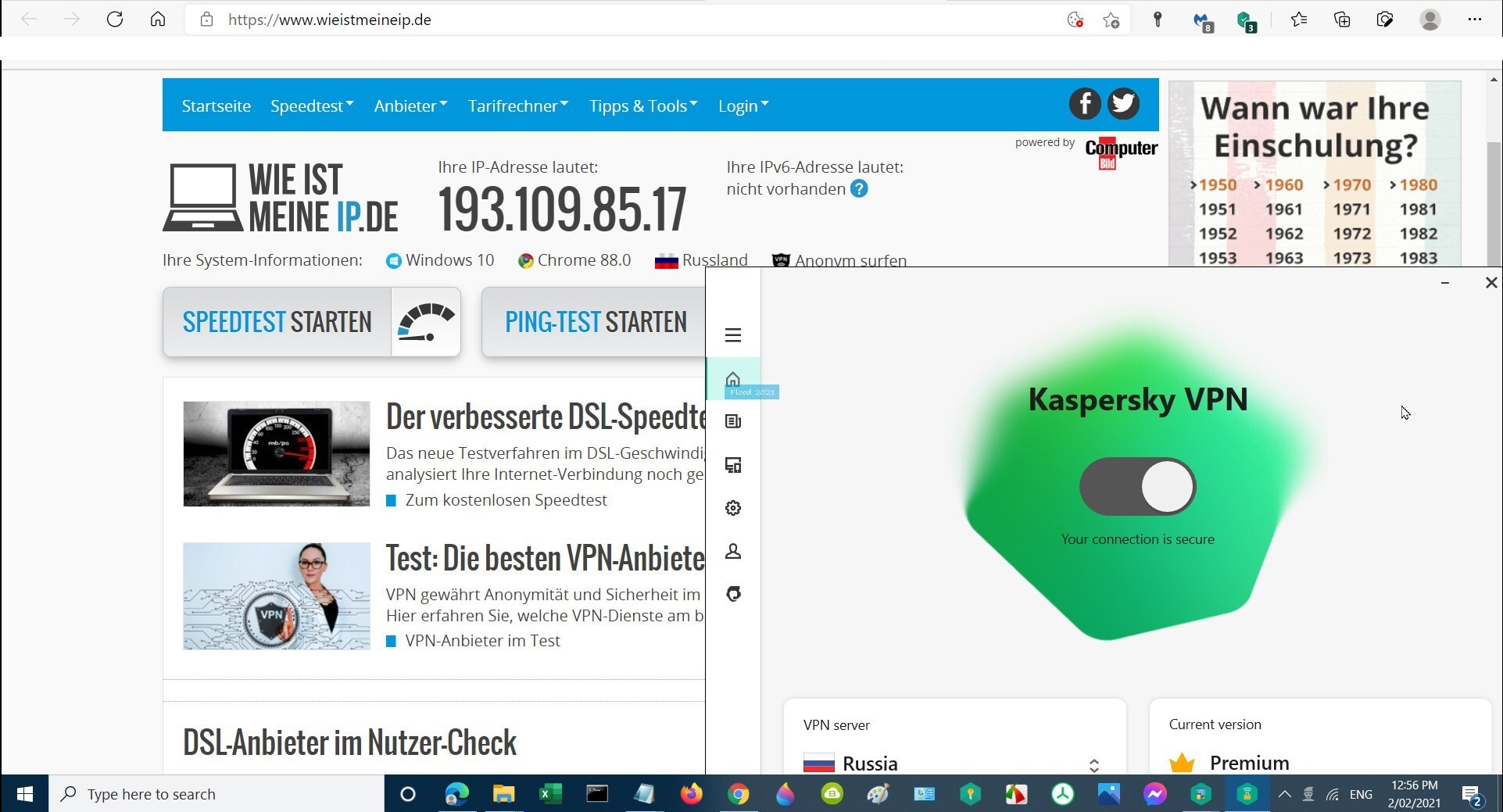Open browser Collections

coord(1342,20)
